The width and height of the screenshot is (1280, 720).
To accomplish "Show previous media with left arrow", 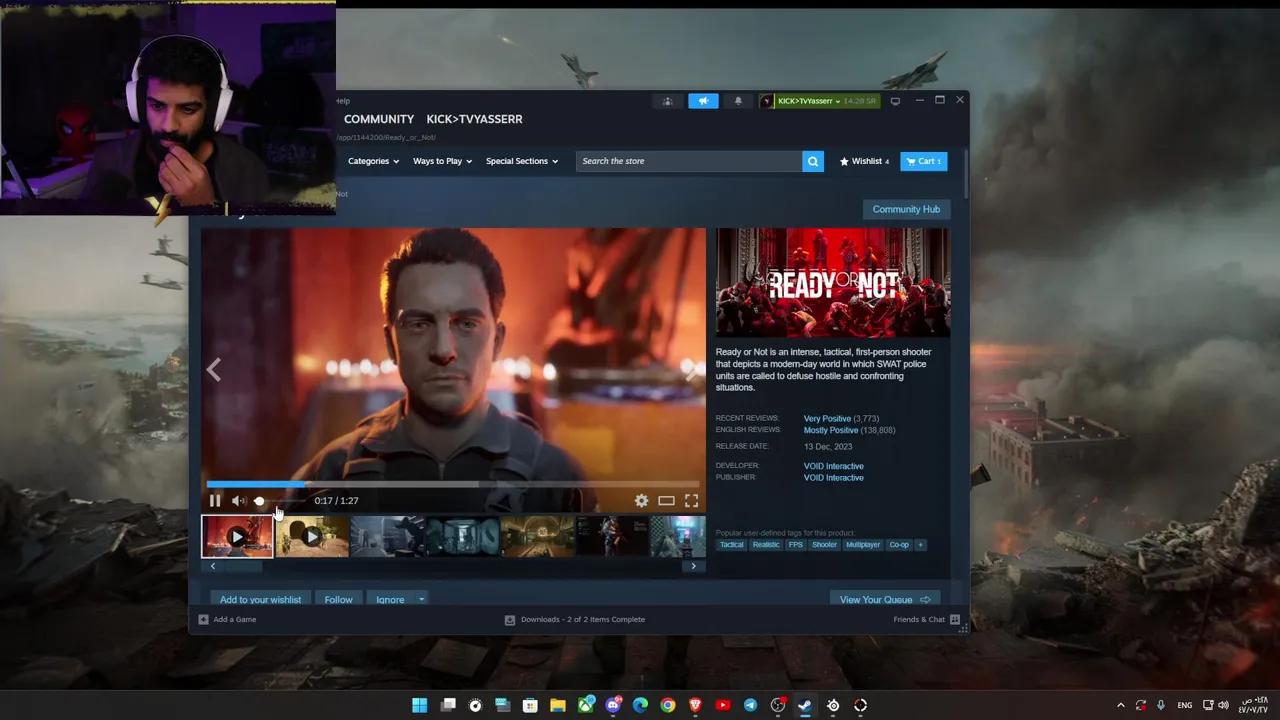I will [213, 370].
